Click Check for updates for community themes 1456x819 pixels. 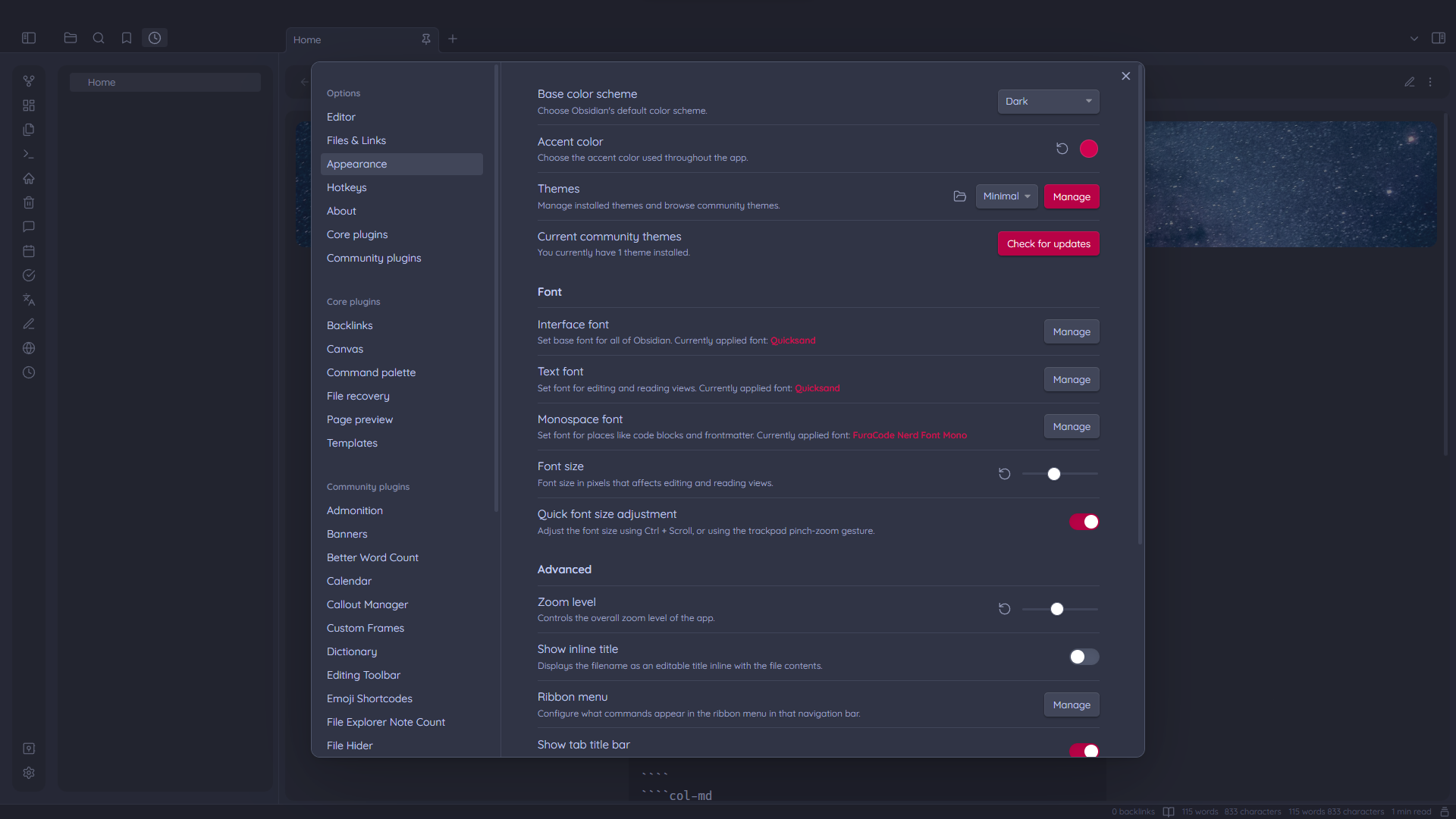click(x=1048, y=243)
